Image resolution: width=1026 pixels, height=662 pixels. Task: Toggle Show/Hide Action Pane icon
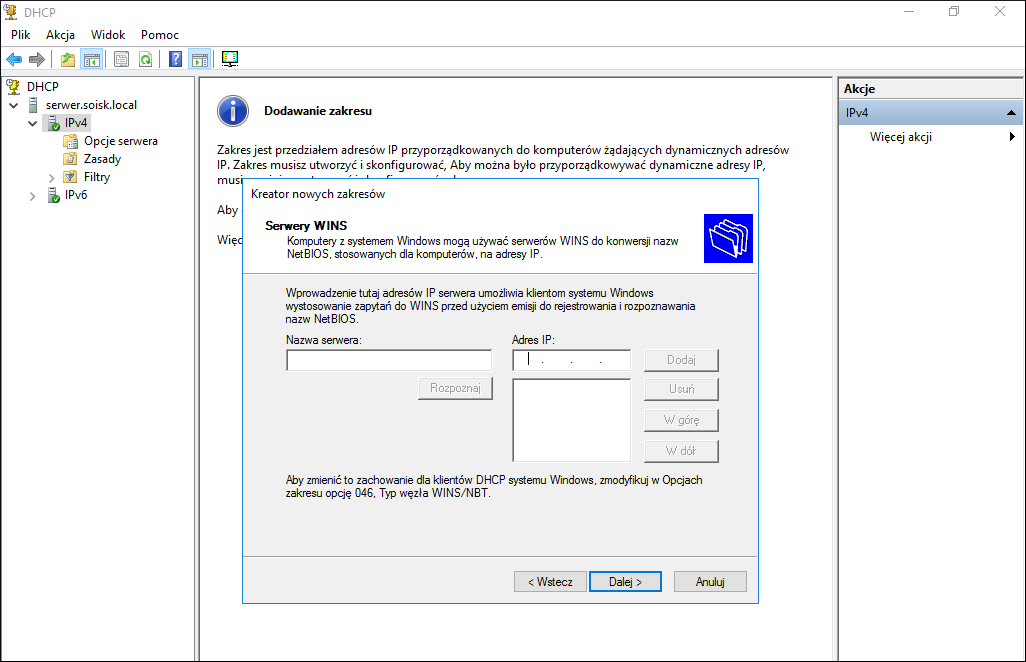(x=200, y=60)
